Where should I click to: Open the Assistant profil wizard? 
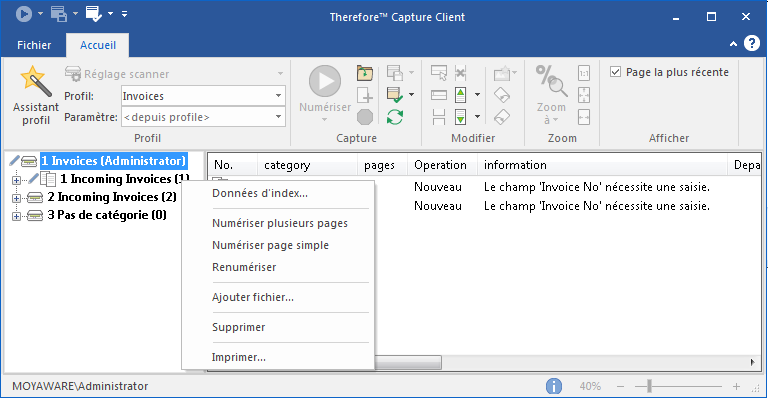(x=35, y=95)
